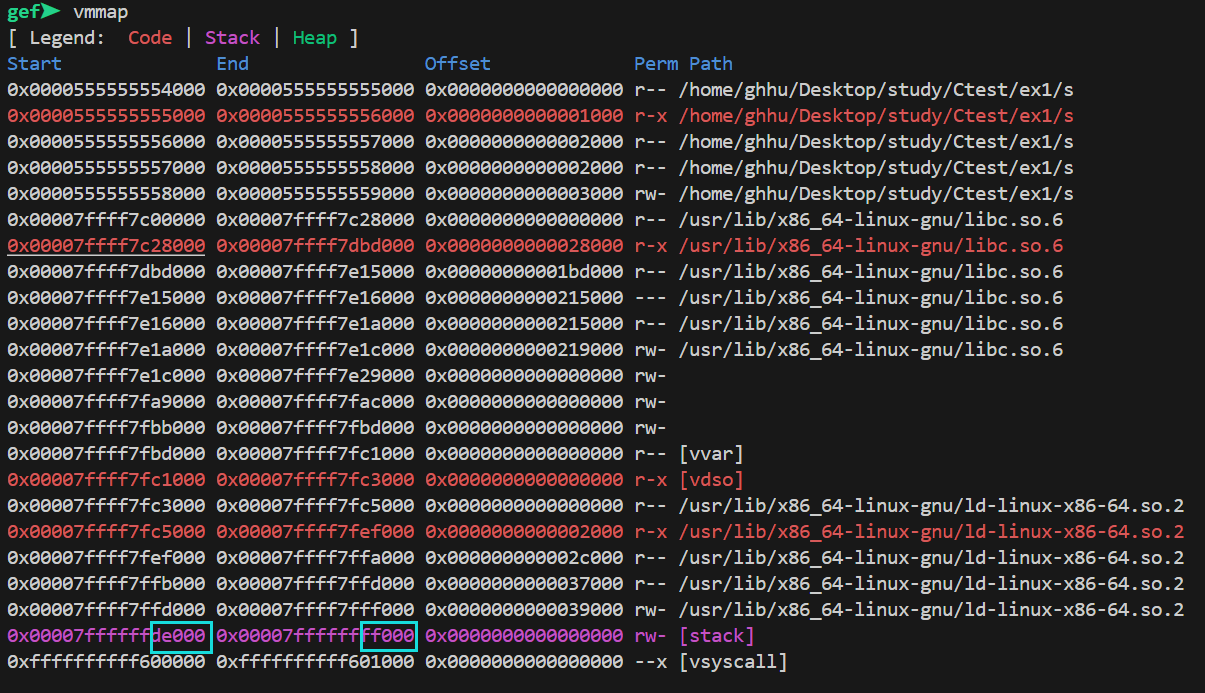This screenshot has height=693, width=1205.
Task: Select the red libc.so.6 r-x path
Action: click(871, 246)
